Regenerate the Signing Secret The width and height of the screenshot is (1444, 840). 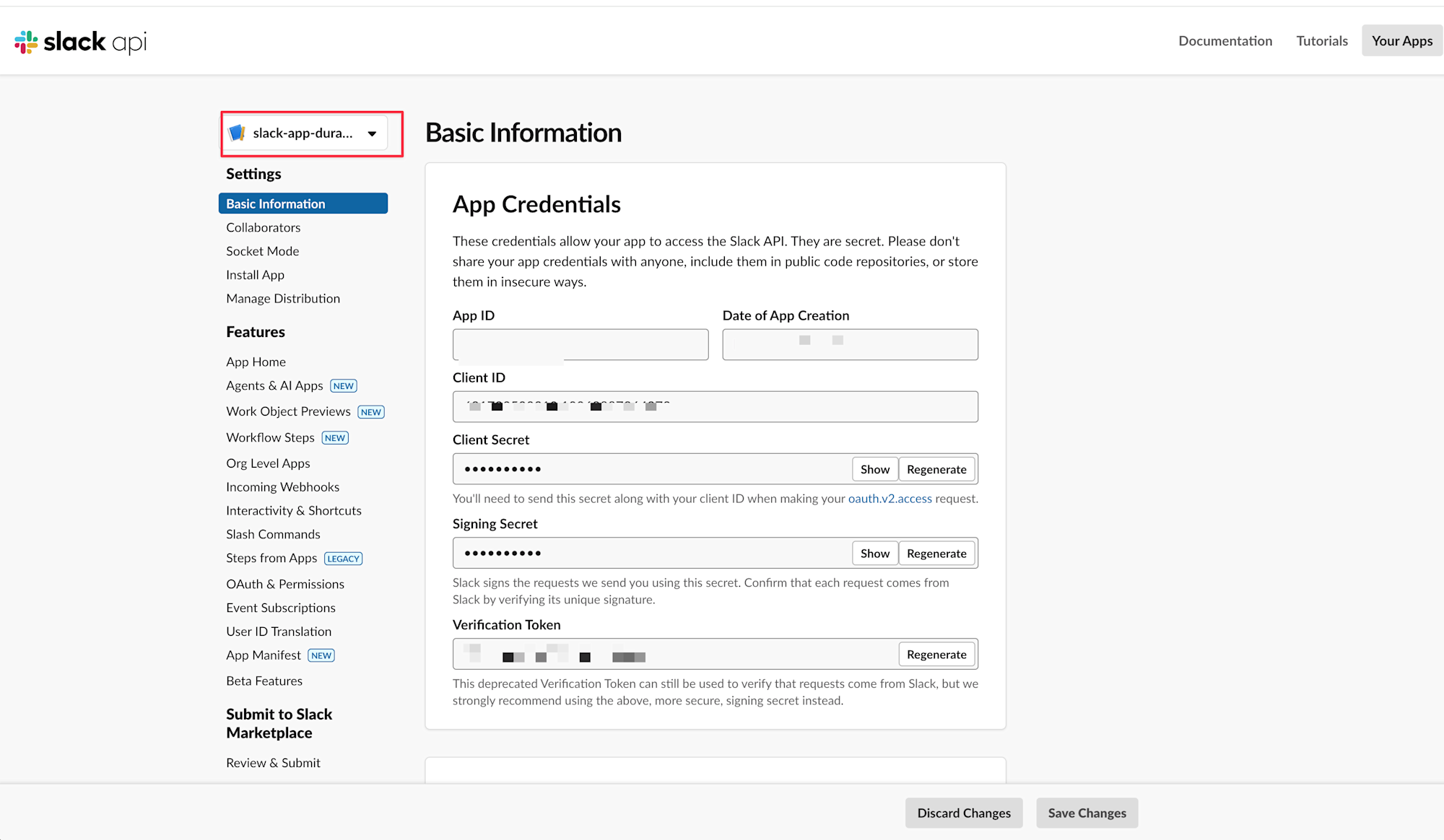[936, 554]
